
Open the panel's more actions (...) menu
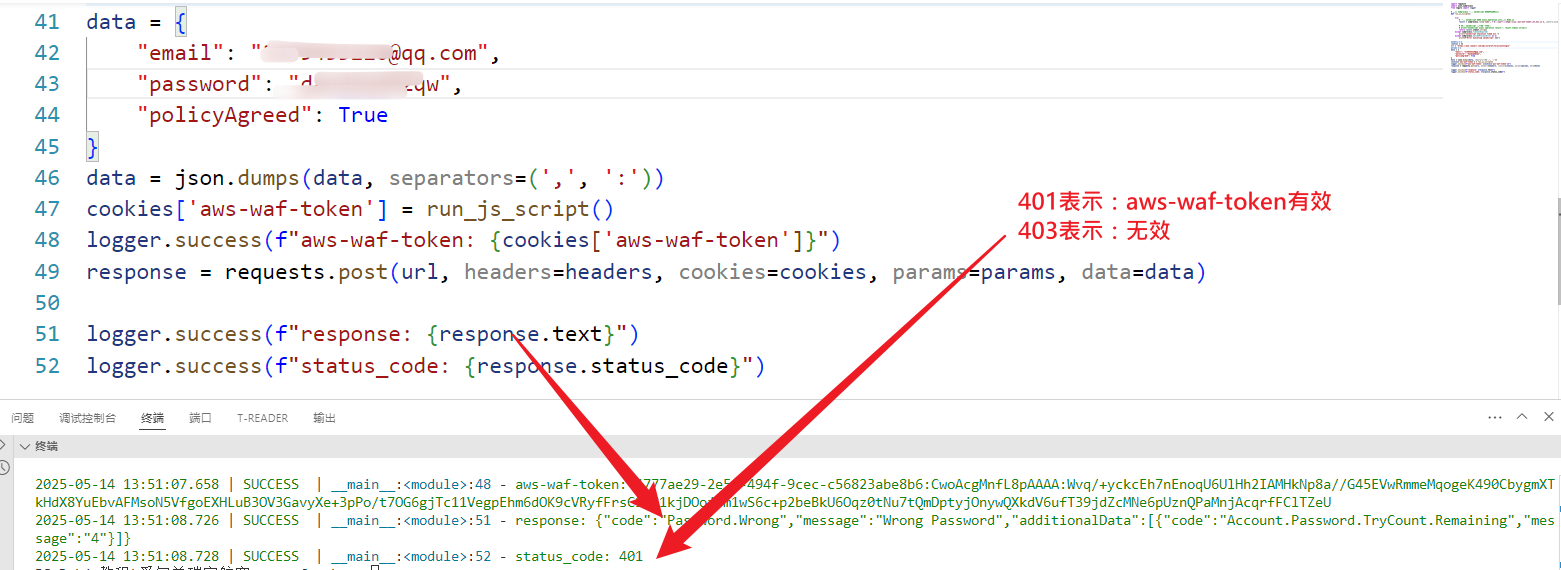click(x=1495, y=417)
